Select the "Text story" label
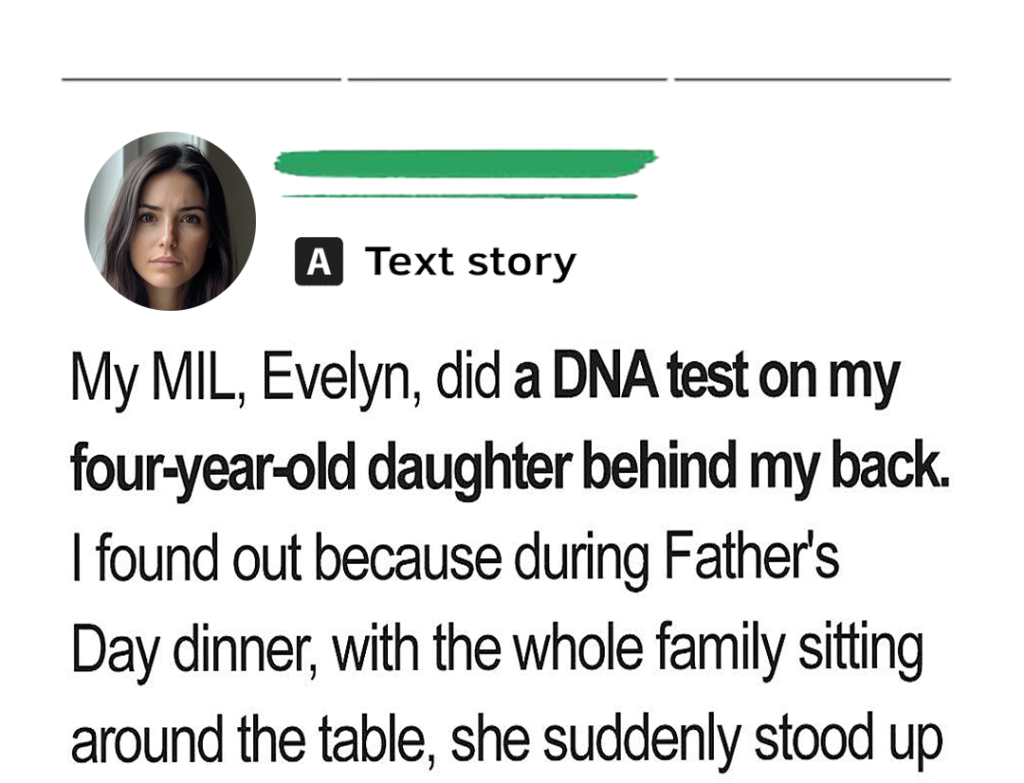Viewport: 1024px width, 783px height. 470,262
